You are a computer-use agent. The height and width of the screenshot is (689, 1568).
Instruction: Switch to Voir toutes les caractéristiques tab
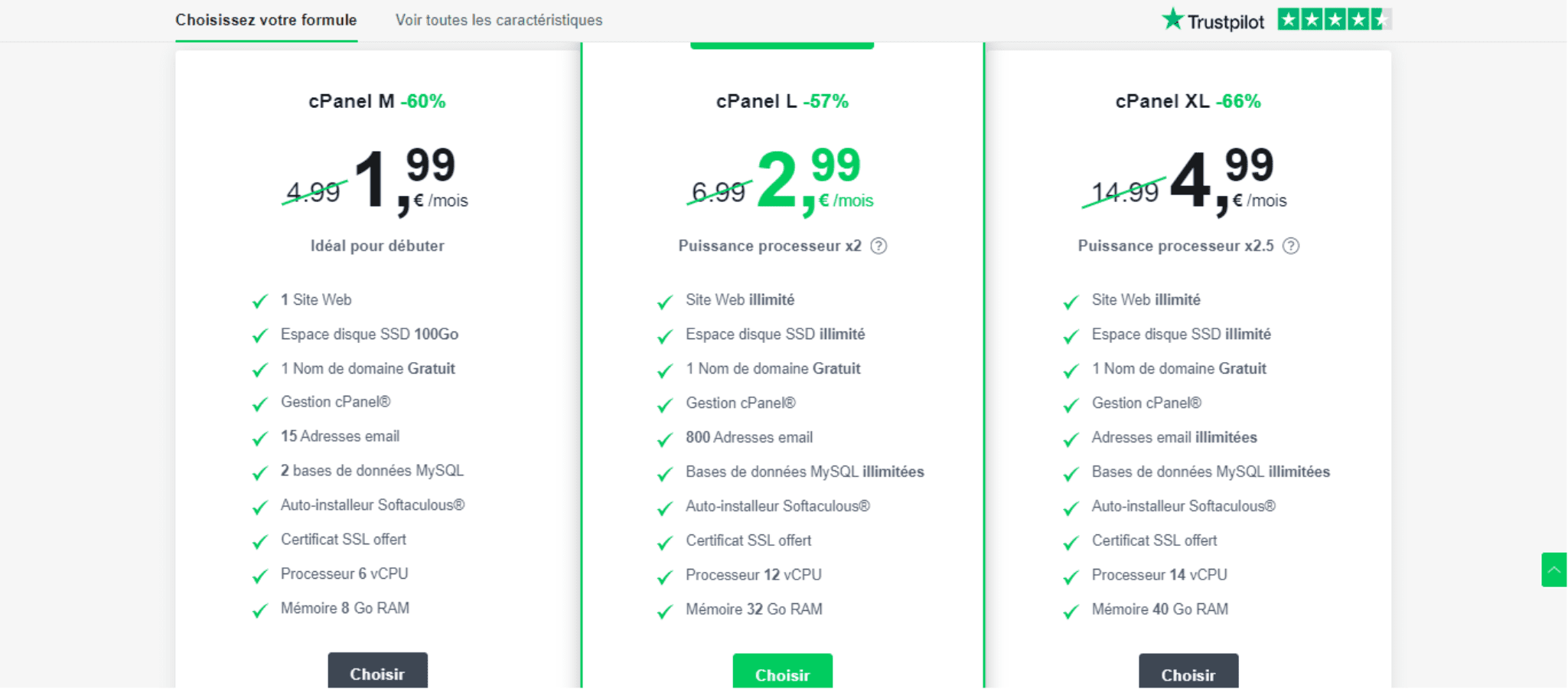[x=499, y=20]
